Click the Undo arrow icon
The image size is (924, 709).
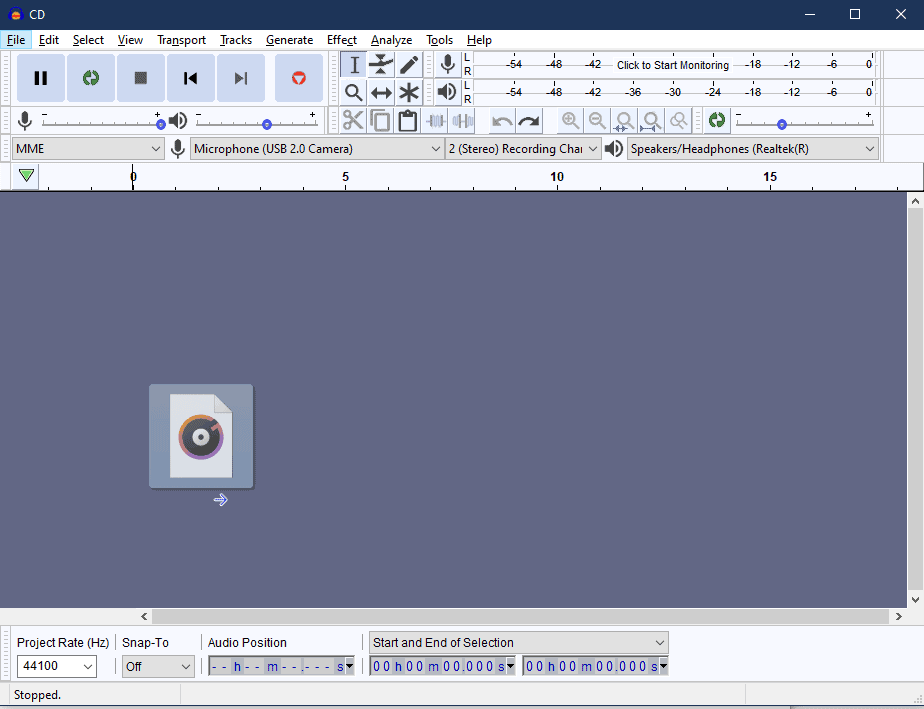502,121
